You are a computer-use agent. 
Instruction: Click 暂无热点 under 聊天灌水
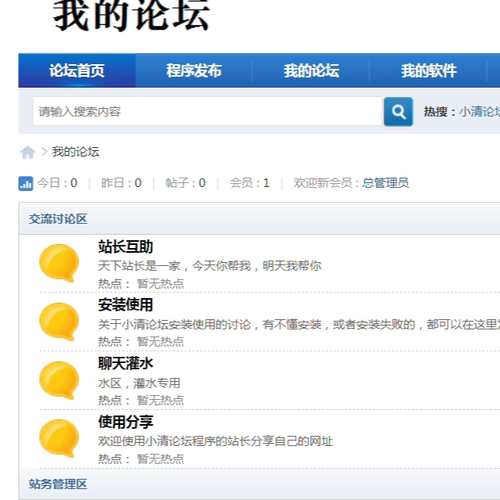(160, 400)
